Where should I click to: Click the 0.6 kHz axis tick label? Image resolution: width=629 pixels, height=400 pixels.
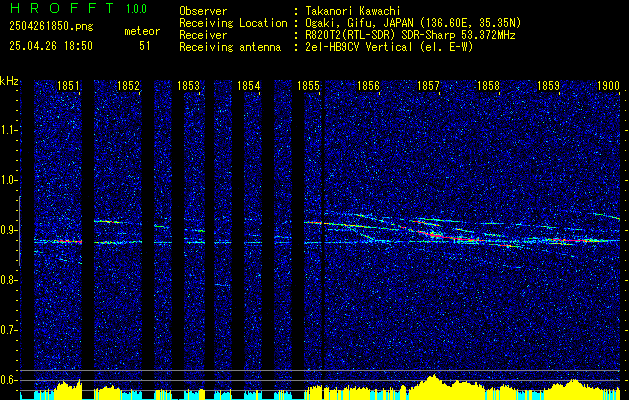tap(7, 380)
